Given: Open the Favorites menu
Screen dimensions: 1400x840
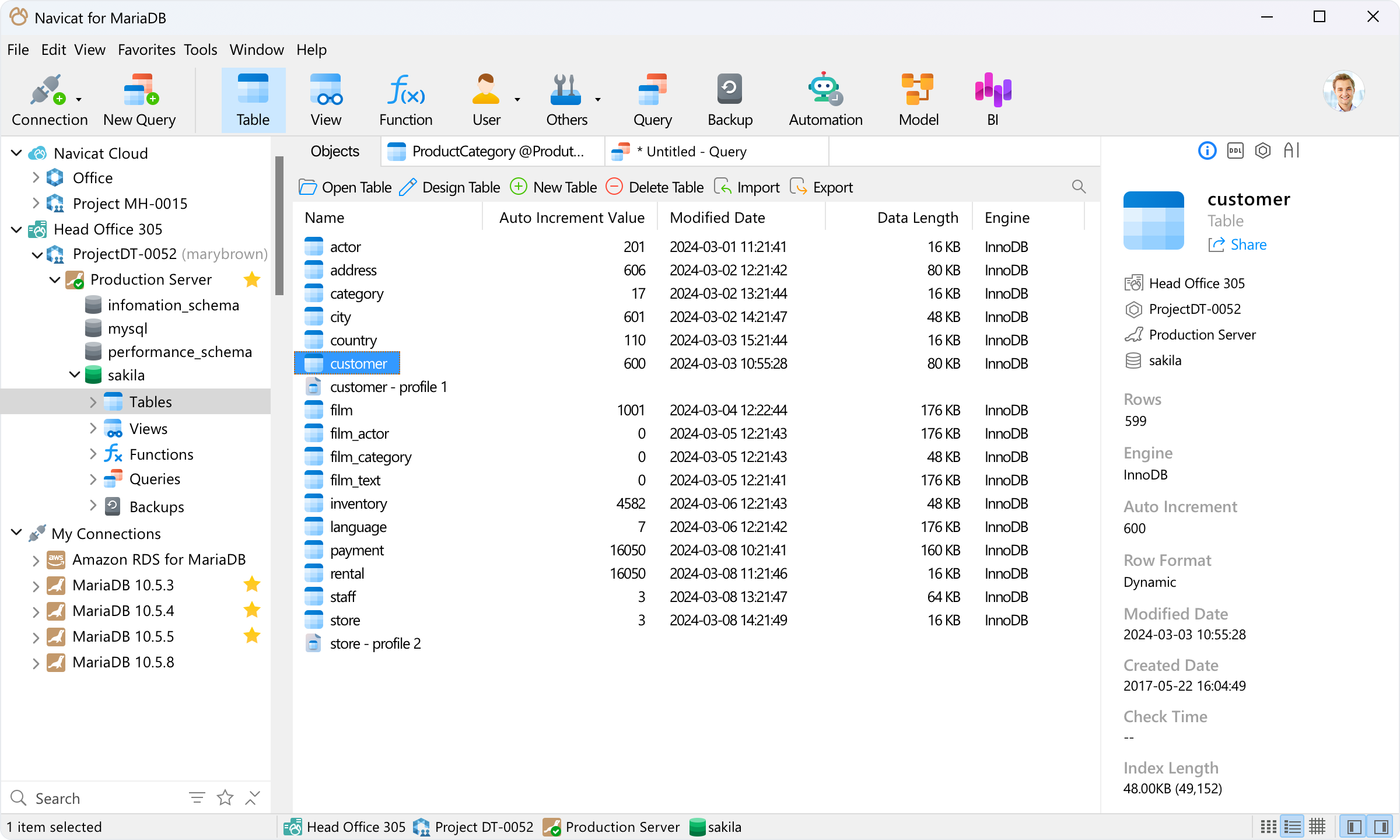Looking at the screenshot, I should click(146, 50).
